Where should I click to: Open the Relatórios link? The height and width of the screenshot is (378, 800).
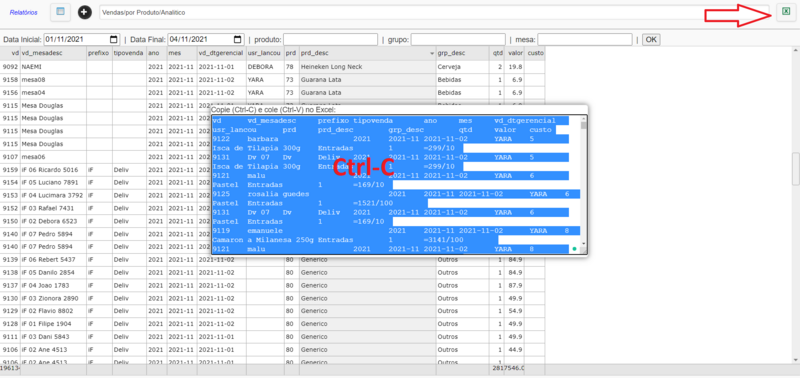pyautogui.click(x=23, y=12)
